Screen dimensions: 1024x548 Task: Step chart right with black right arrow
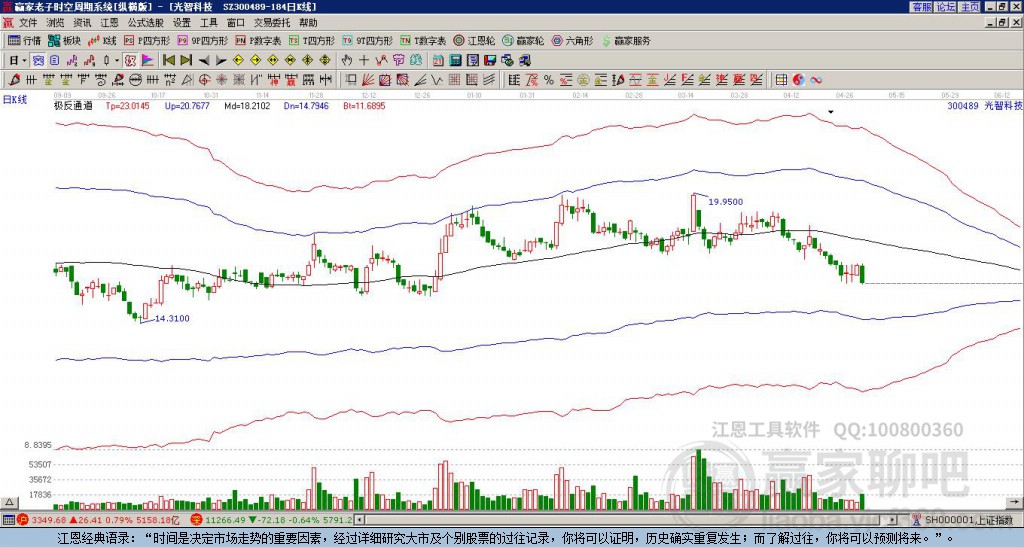tap(221, 61)
